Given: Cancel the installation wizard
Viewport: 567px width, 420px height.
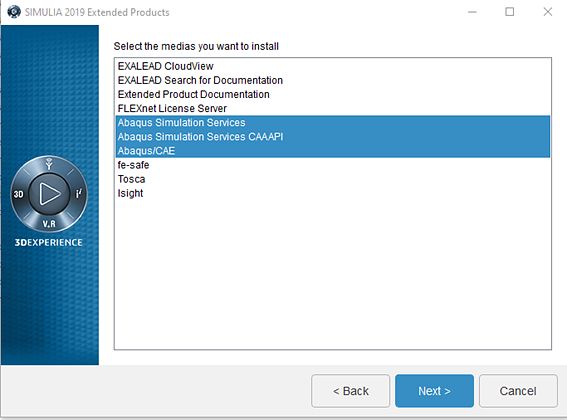Looking at the screenshot, I should [518, 391].
